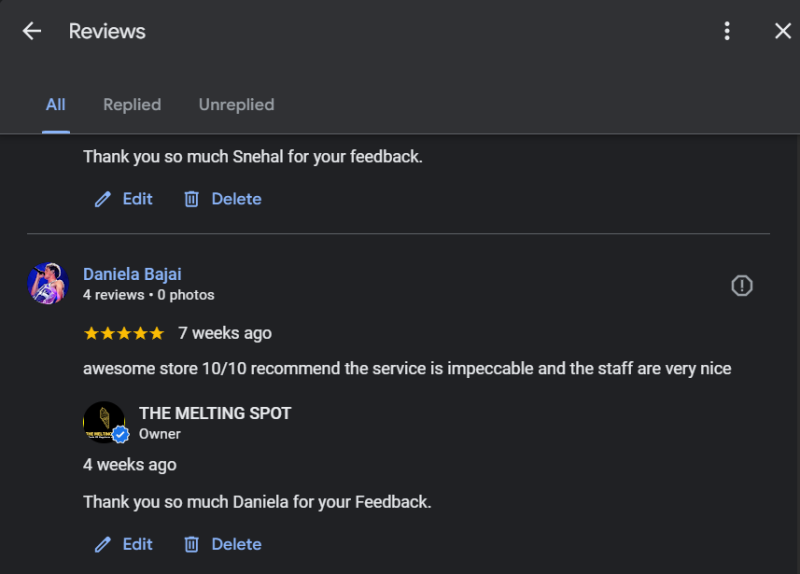The image size is (800, 574).
Task: Click The Melting Spot owner logo
Action: (103, 422)
